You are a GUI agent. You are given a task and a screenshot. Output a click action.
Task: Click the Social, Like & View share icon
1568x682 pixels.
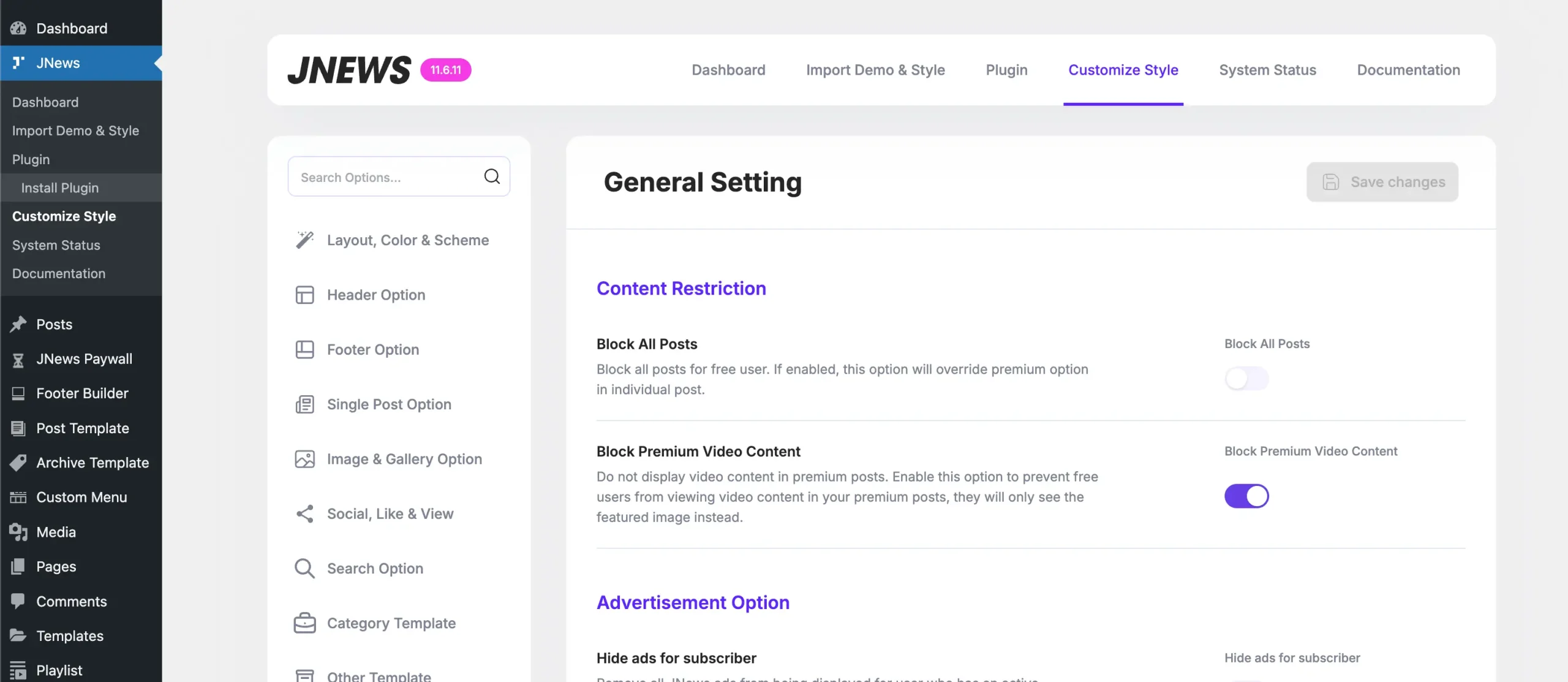coord(304,513)
